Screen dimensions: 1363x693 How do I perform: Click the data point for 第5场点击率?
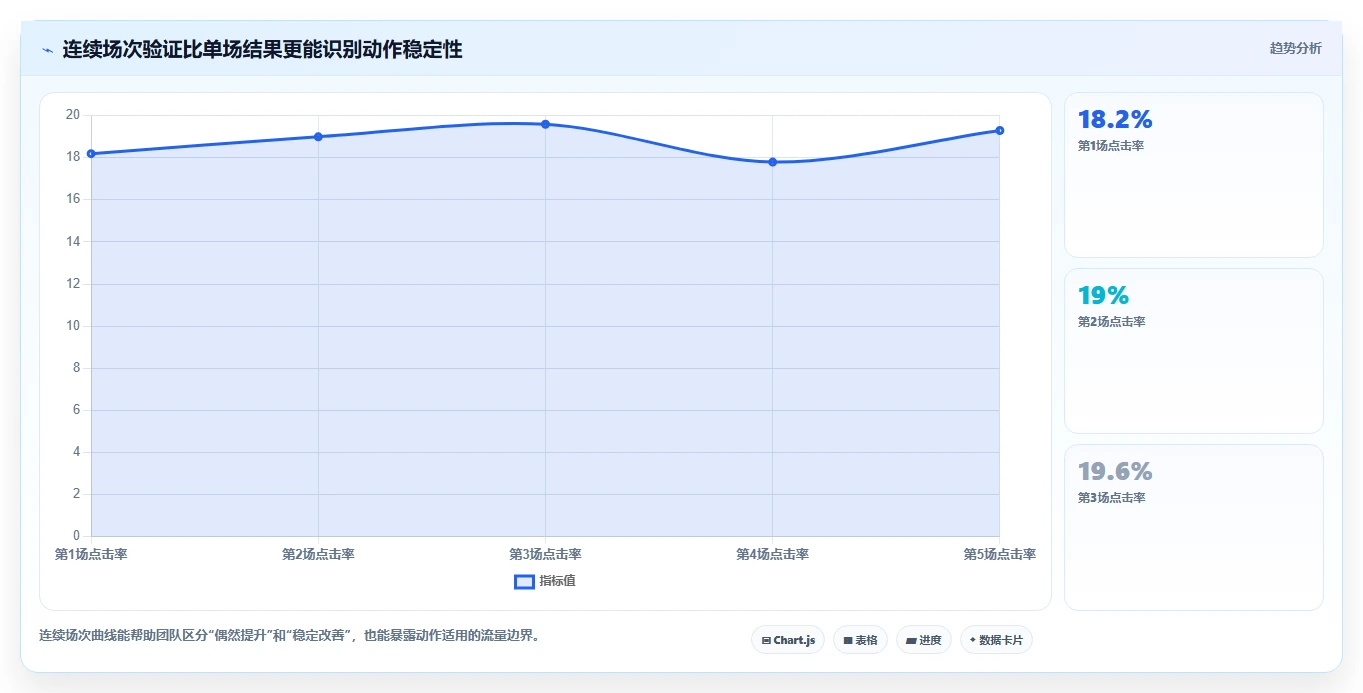coord(999,130)
